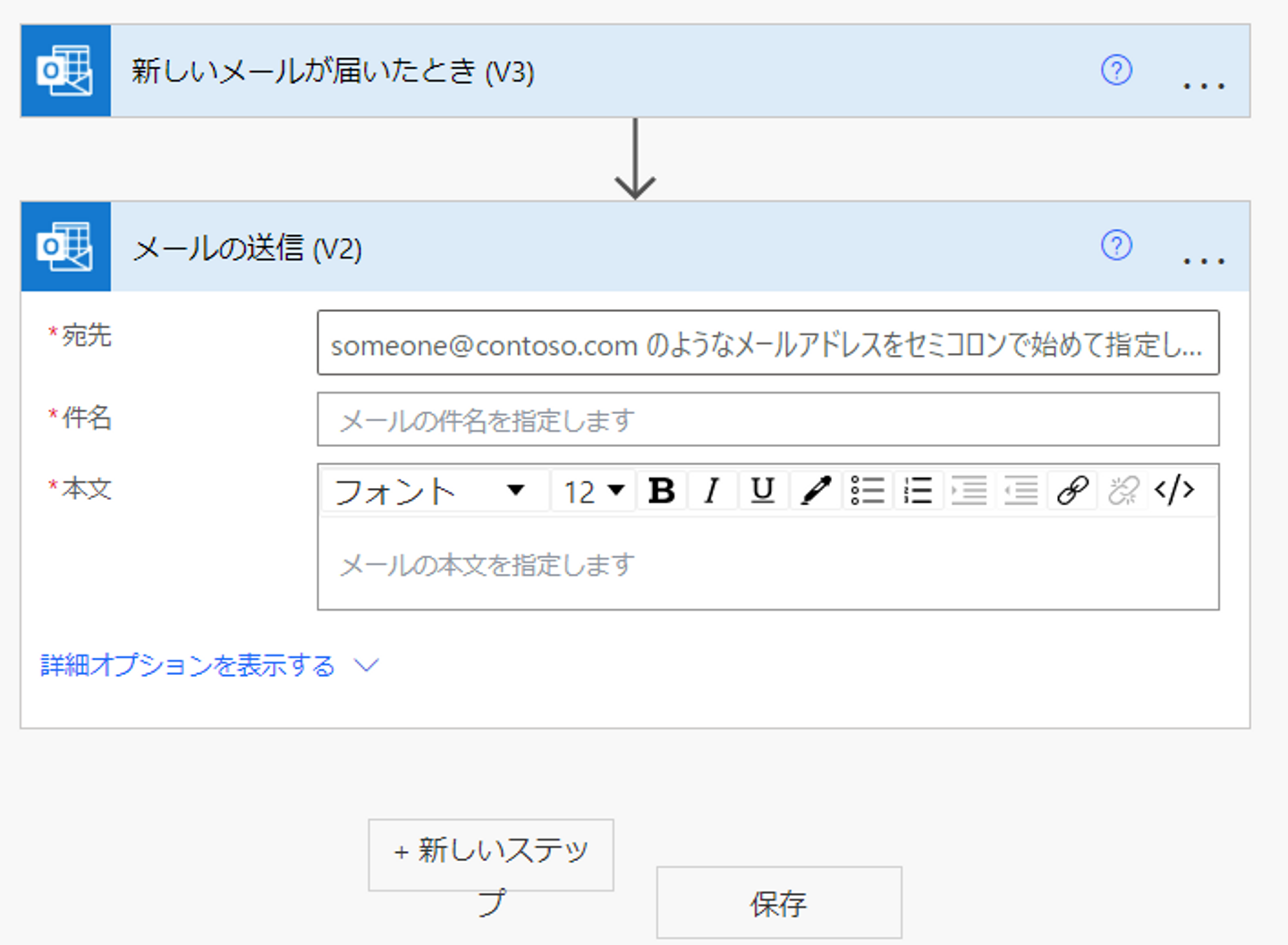The image size is (1288, 945).
Task: Open help for the send mail action (V2)
Action: click(x=1116, y=245)
